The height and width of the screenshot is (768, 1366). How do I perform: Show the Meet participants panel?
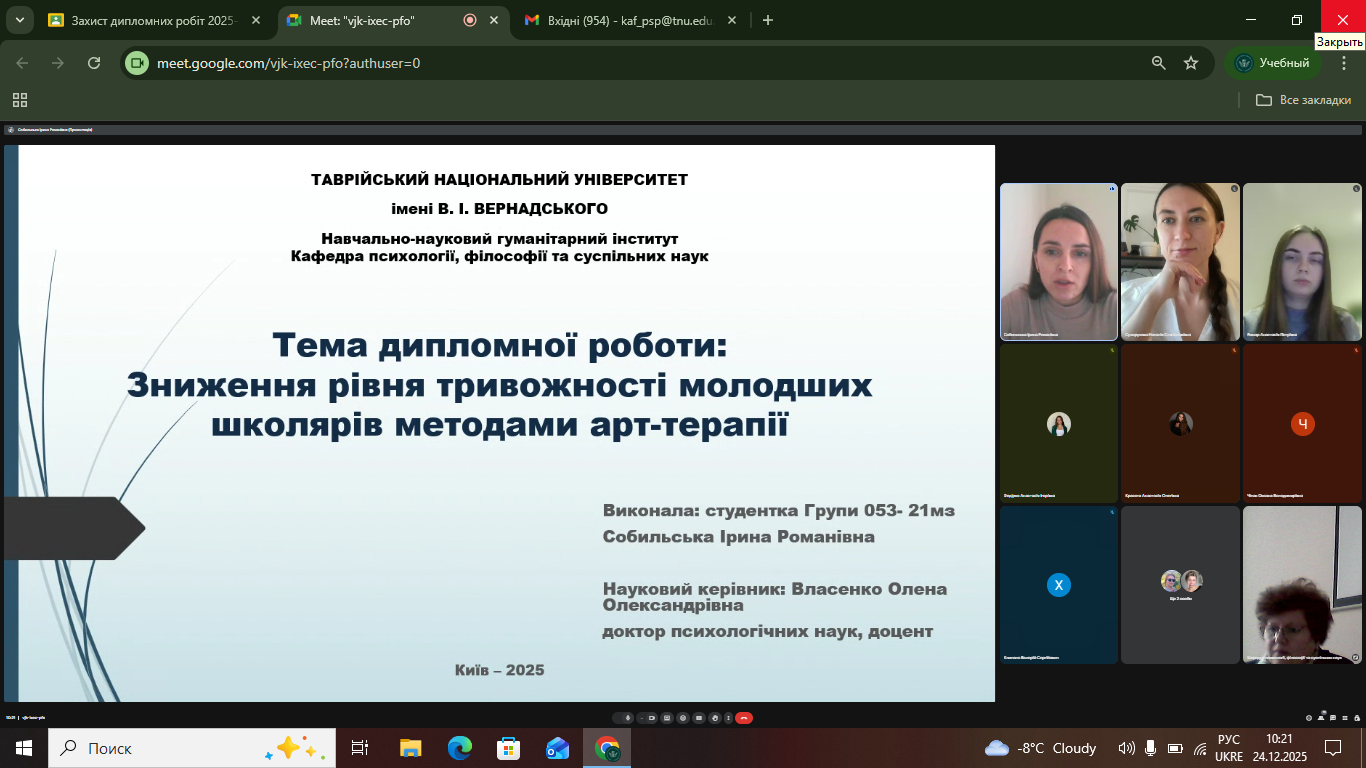[1321, 718]
